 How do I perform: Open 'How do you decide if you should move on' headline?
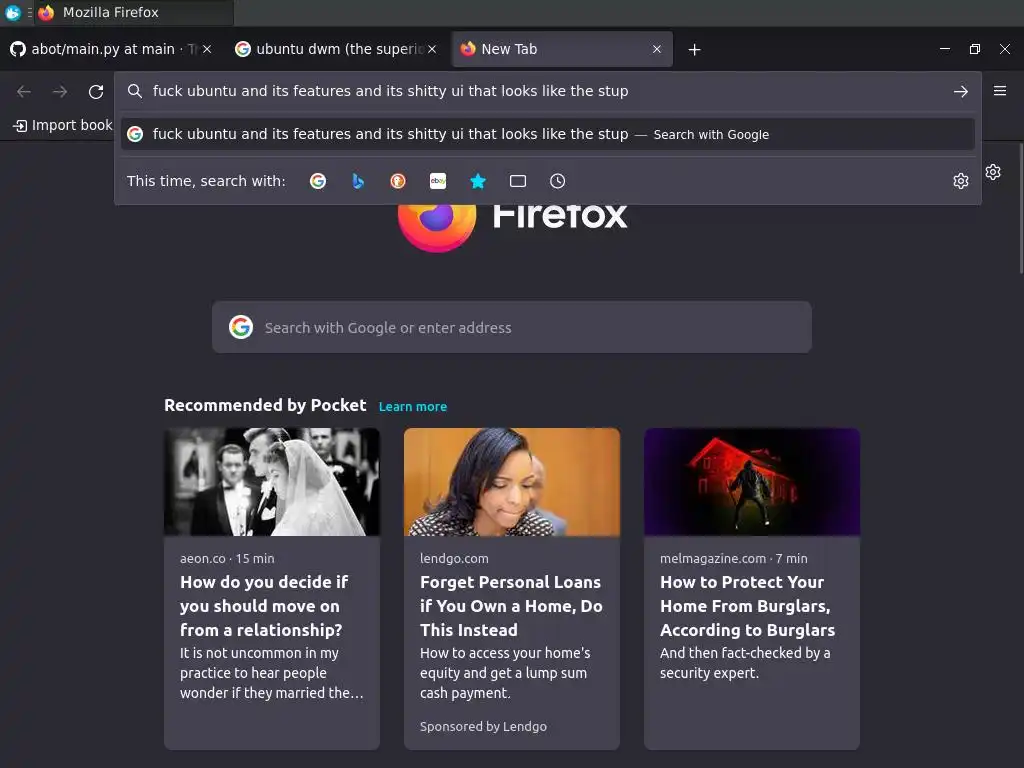[264, 606]
